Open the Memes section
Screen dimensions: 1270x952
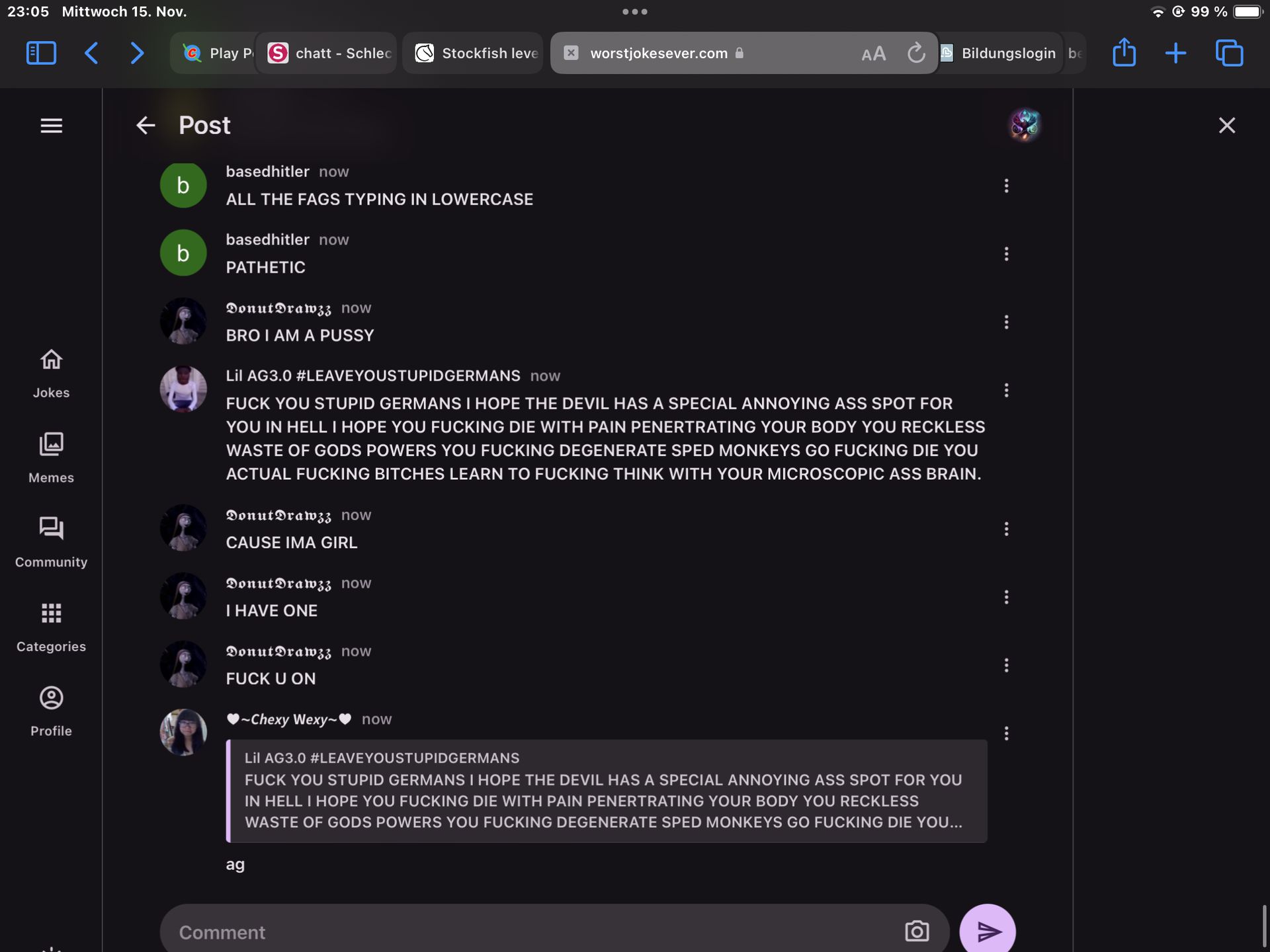click(51, 457)
